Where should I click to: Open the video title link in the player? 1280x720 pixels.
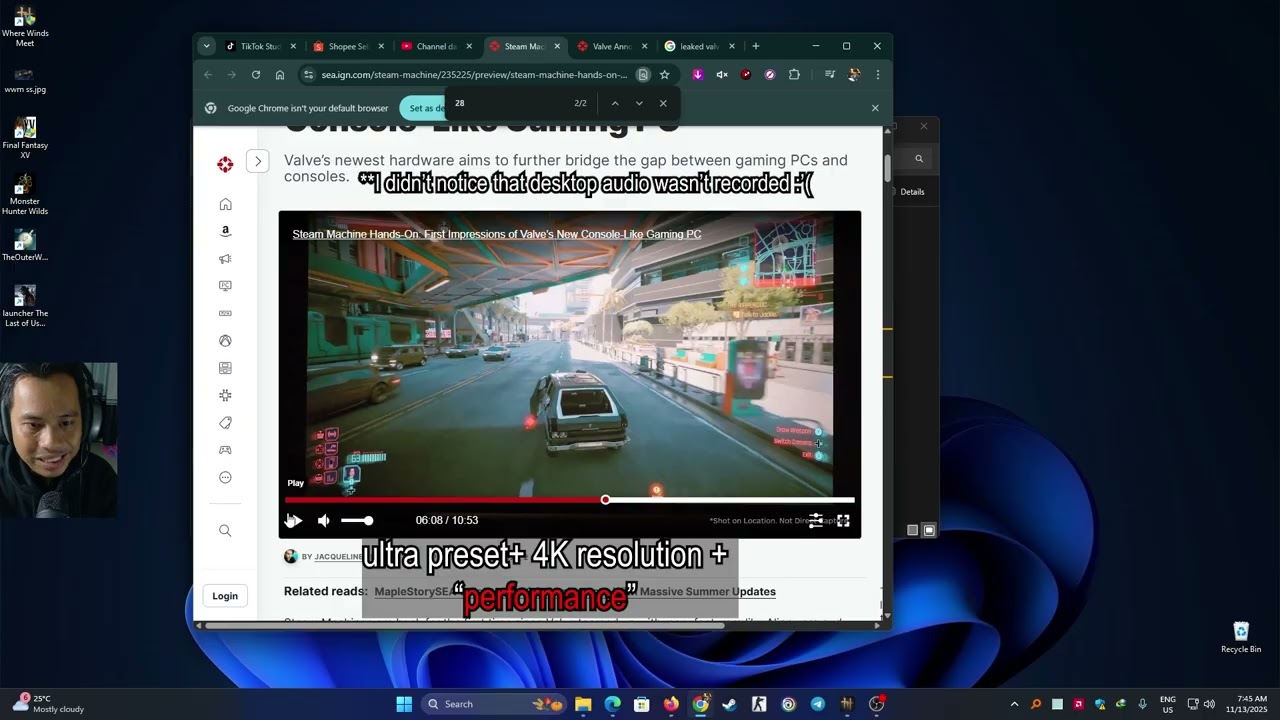pyautogui.click(x=496, y=234)
